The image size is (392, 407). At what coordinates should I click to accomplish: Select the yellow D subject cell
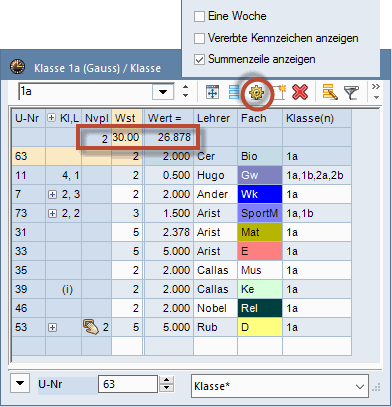coord(260,327)
